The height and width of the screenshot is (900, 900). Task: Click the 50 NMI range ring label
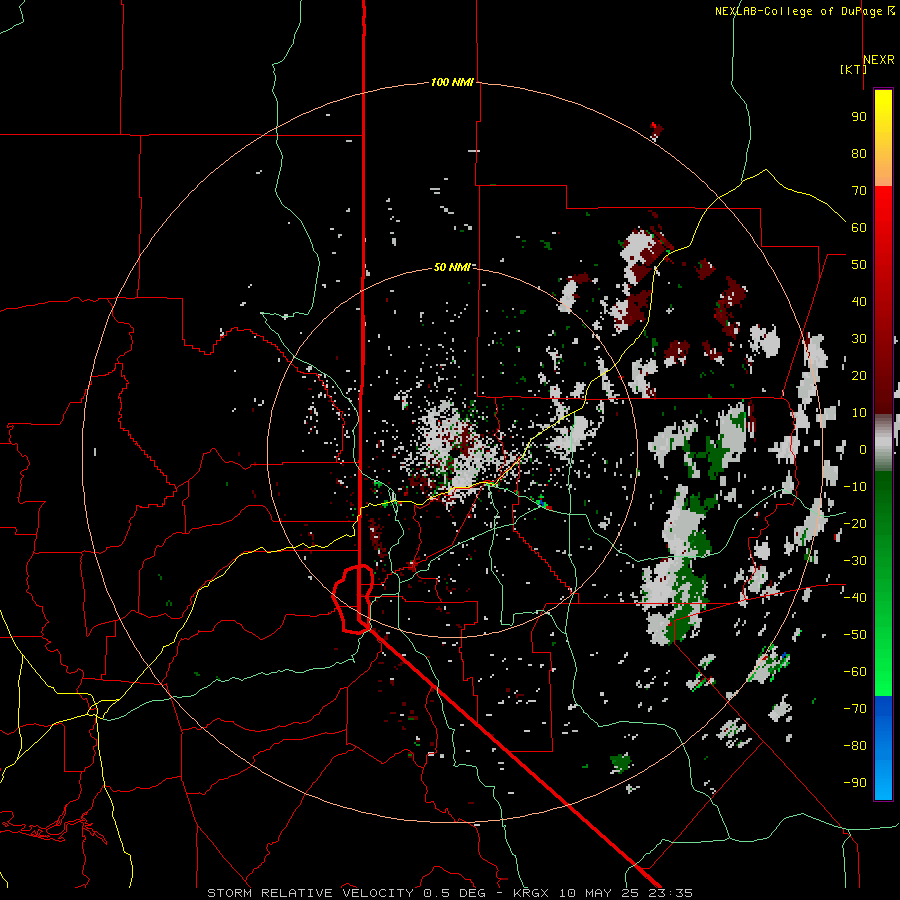[452, 267]
